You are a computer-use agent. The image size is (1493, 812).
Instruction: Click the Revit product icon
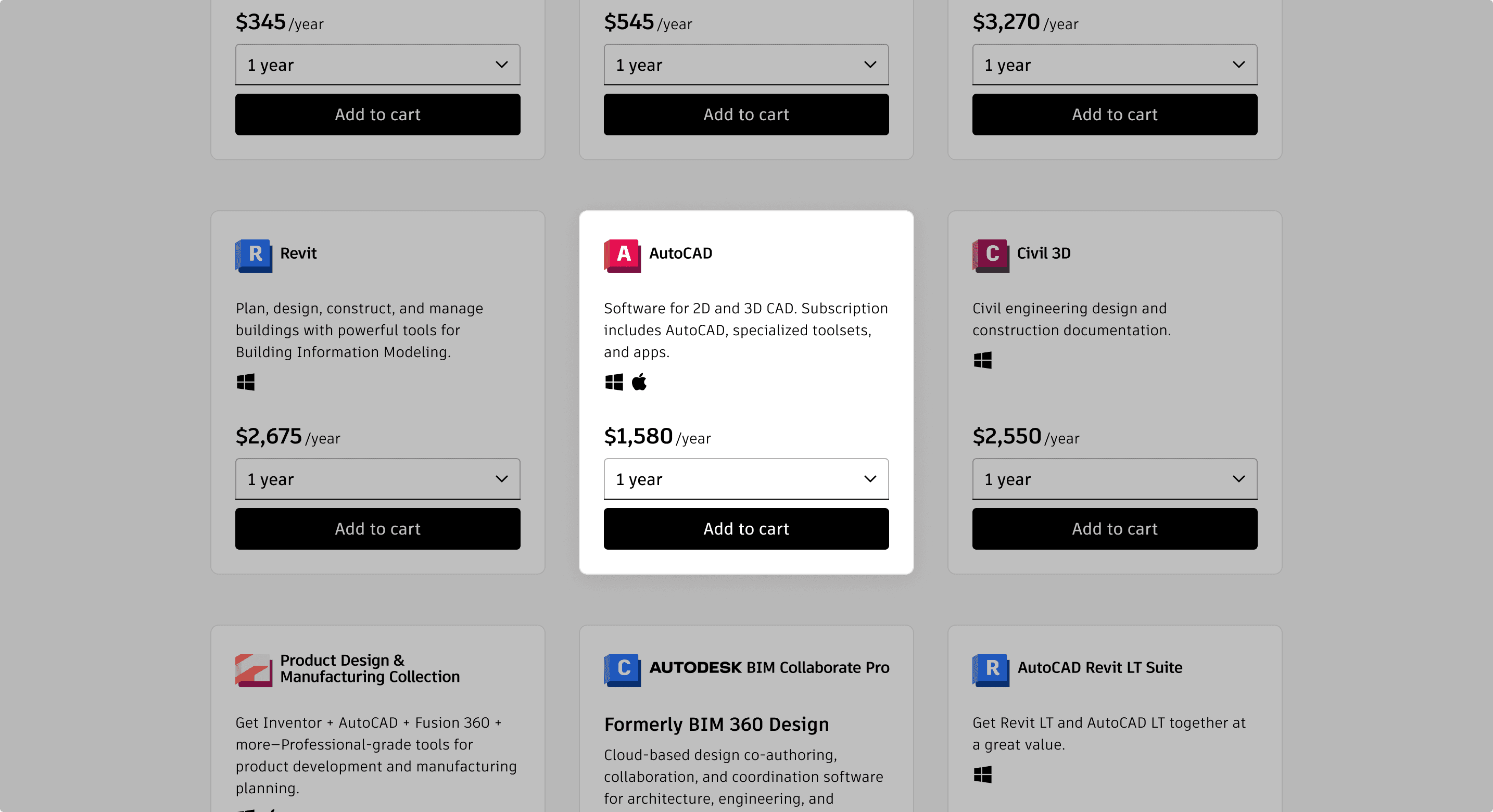coord(254,255)
